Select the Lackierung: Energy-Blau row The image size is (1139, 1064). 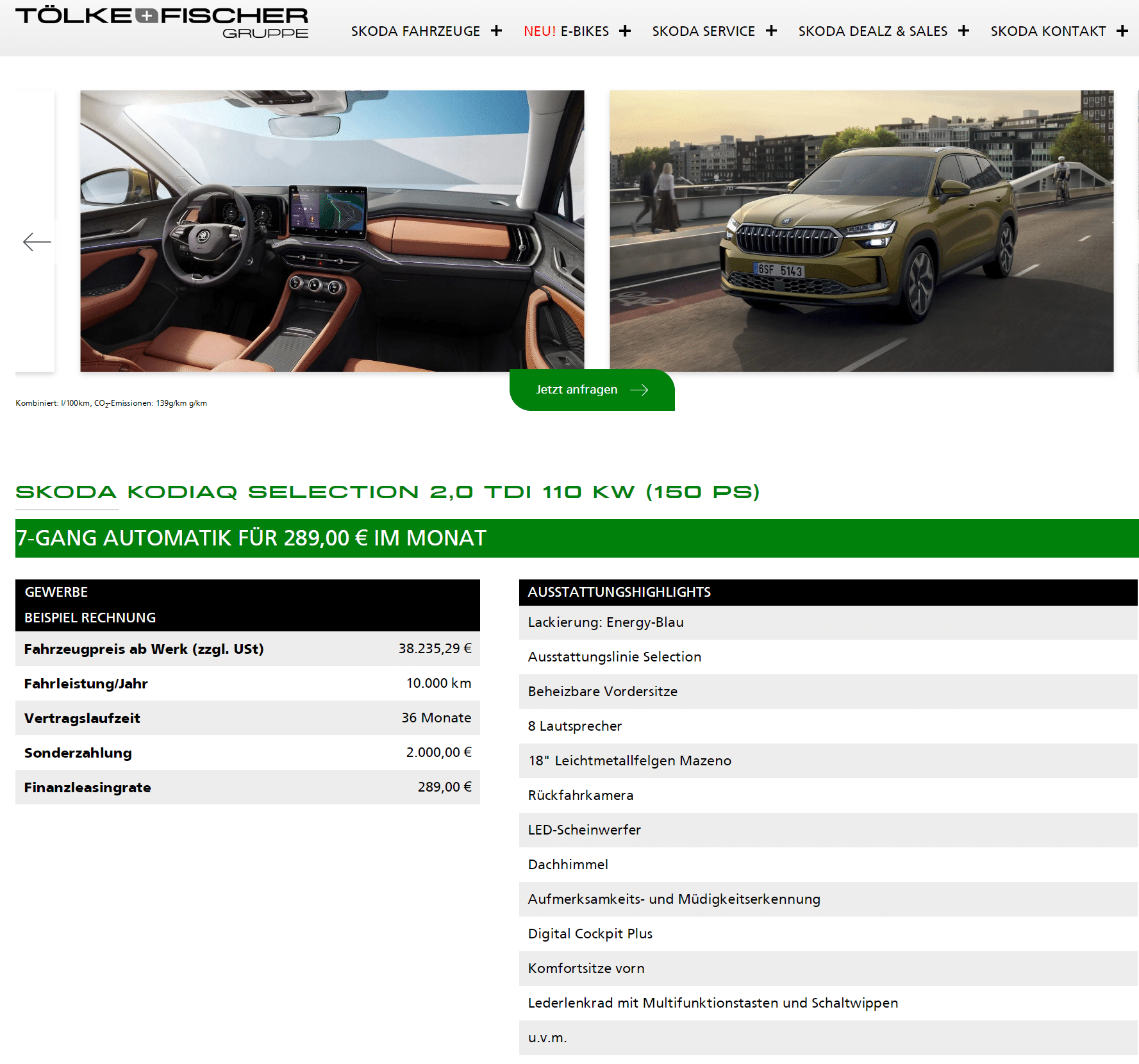coord(828,622)
